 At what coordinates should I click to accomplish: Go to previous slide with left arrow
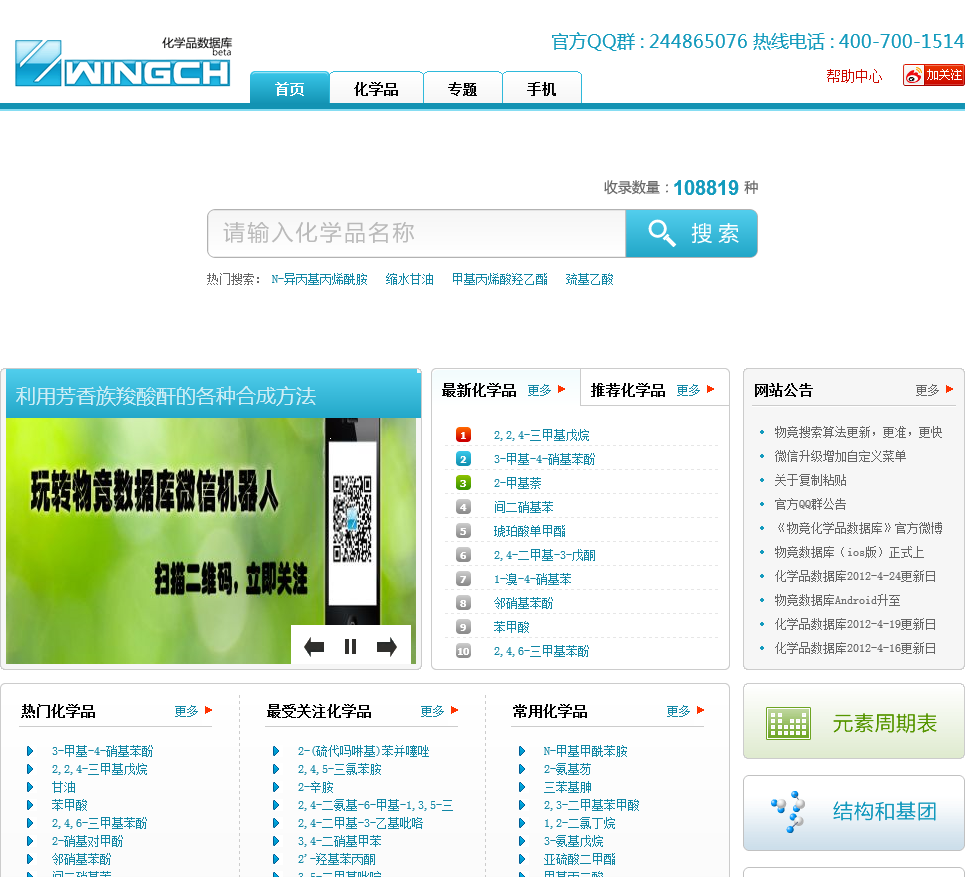(314, 646)
